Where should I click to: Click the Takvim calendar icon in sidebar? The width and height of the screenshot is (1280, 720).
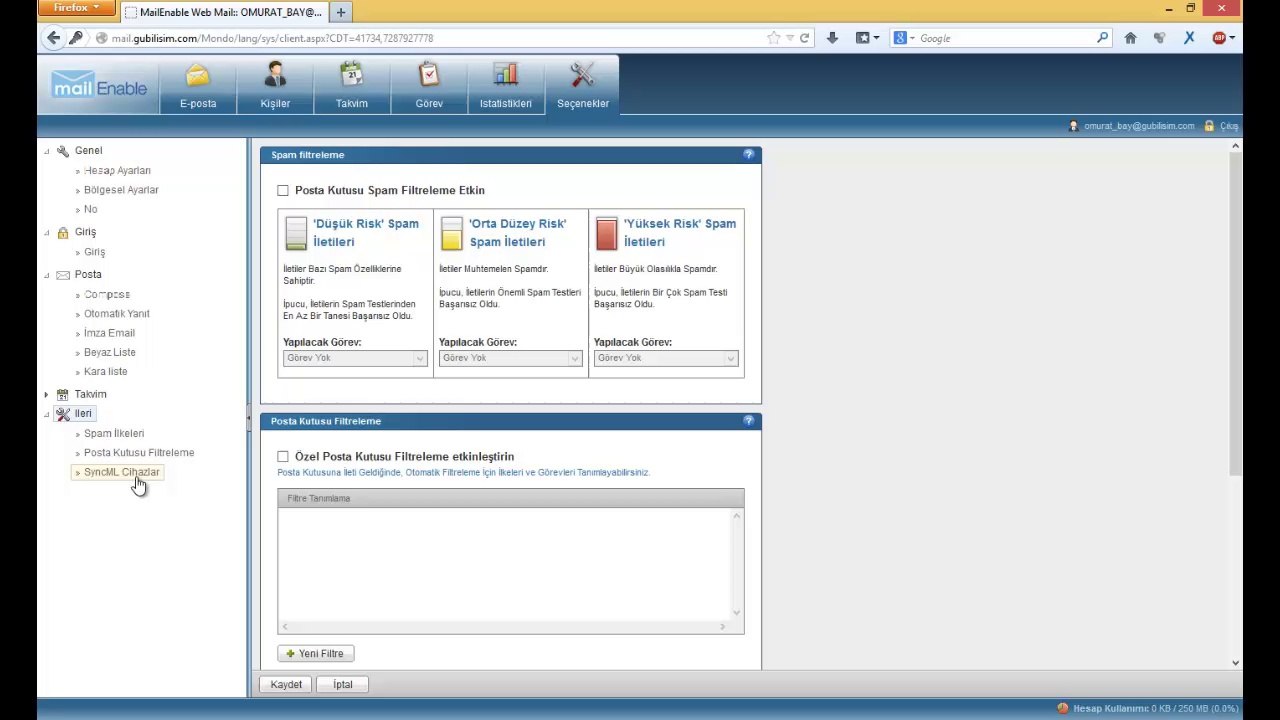(x=63, y=395)
